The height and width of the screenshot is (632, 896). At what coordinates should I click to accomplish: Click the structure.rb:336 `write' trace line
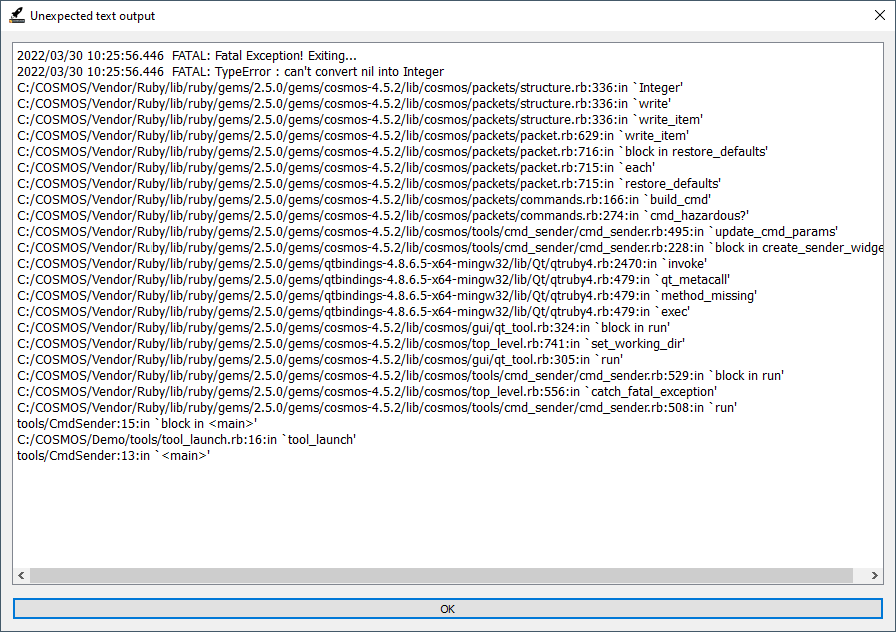click(x=344, y=103)
